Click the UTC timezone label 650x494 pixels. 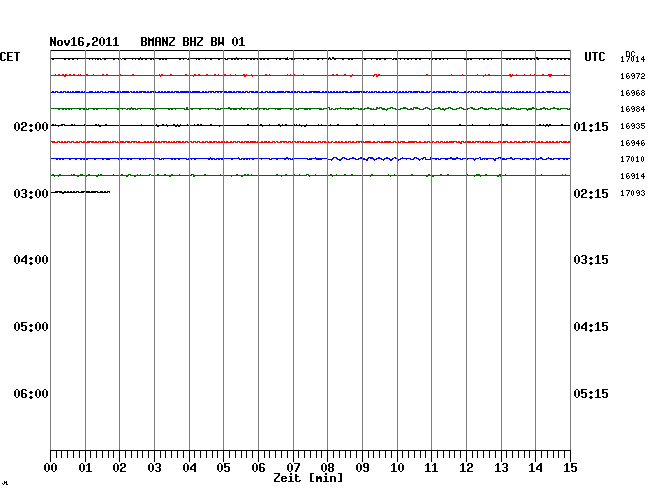594,57
